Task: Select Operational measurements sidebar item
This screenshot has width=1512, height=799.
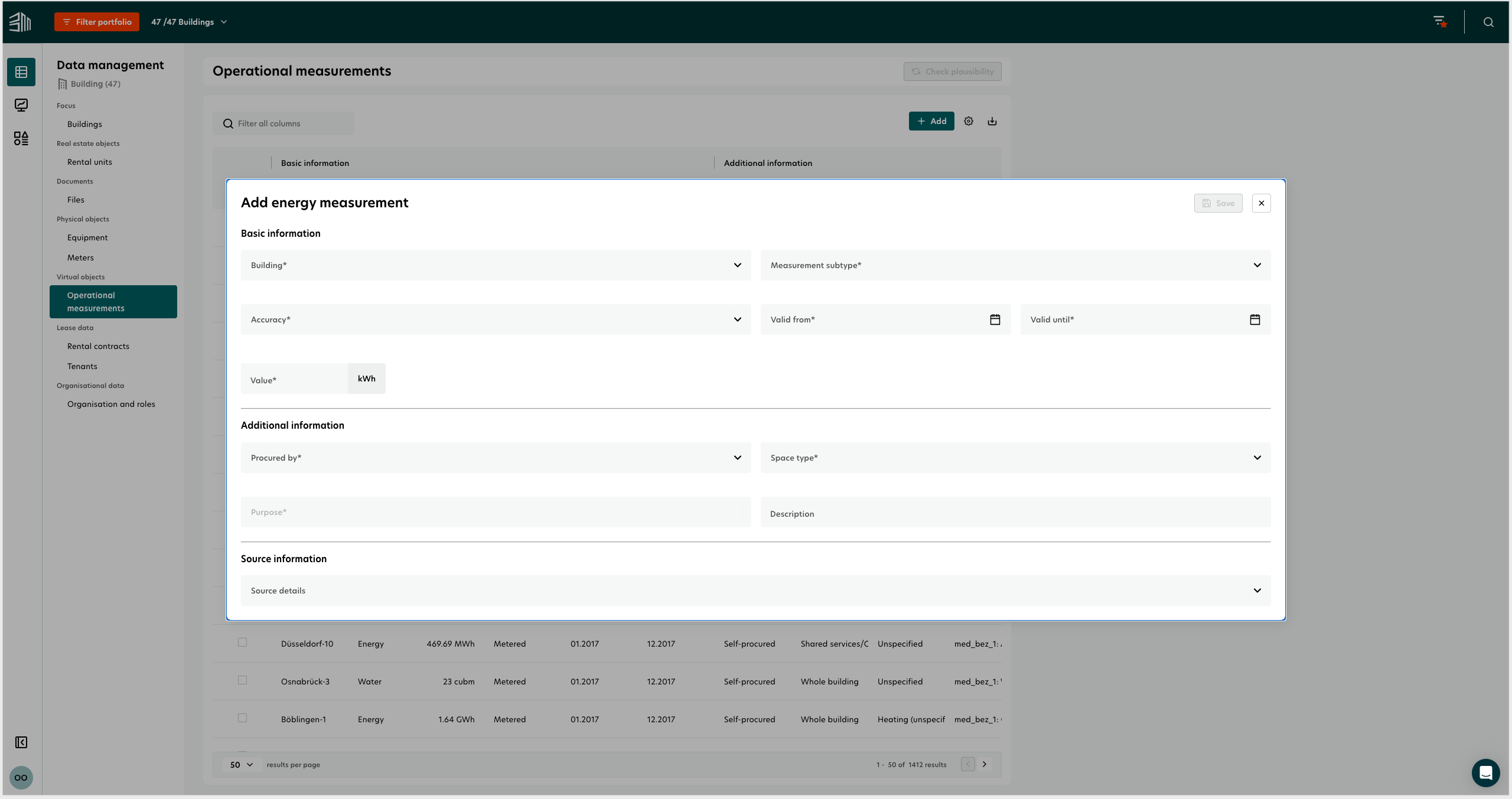Action: (x=113, y=302)
